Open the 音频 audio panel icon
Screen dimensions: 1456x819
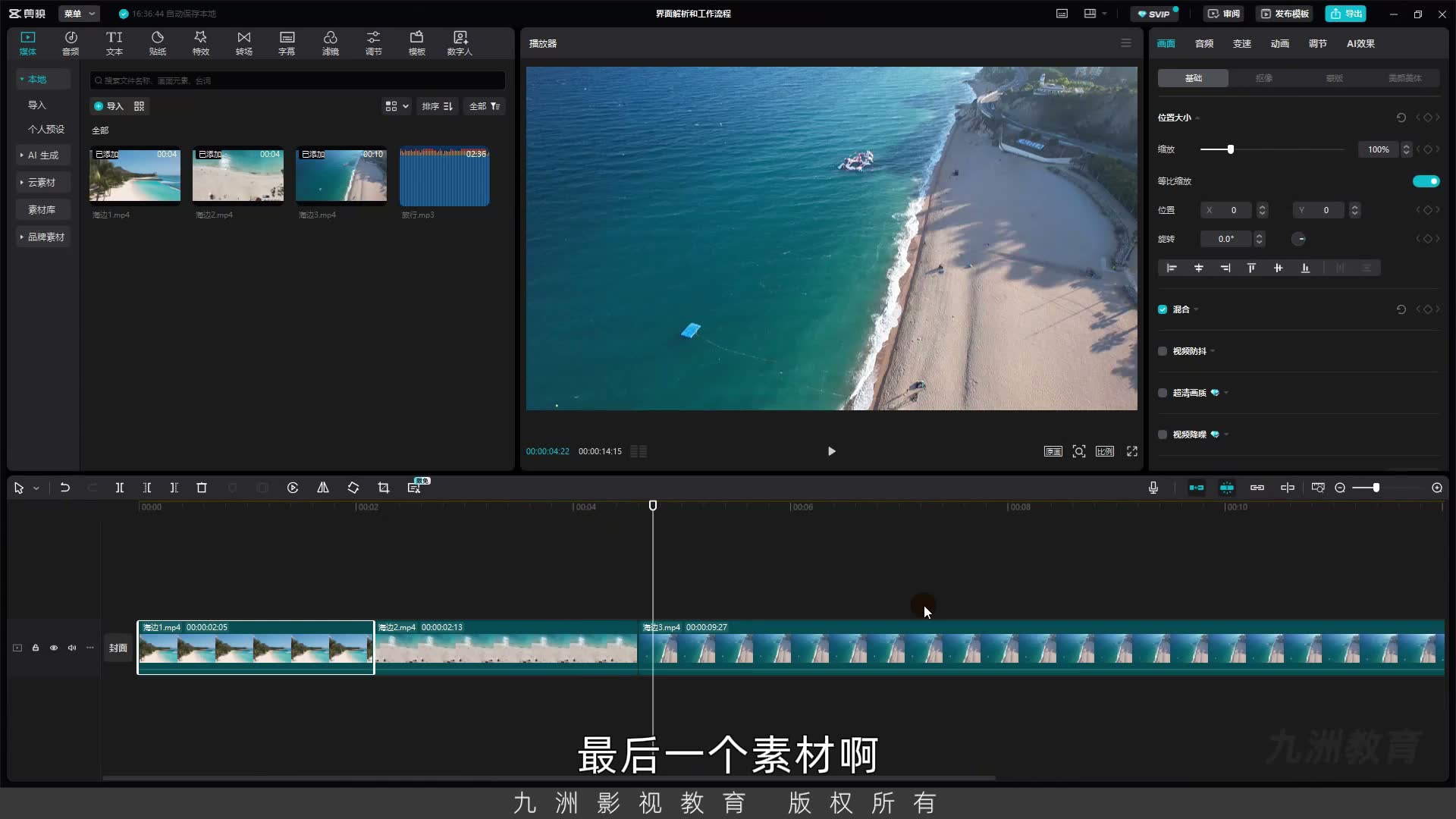[71, 43]
